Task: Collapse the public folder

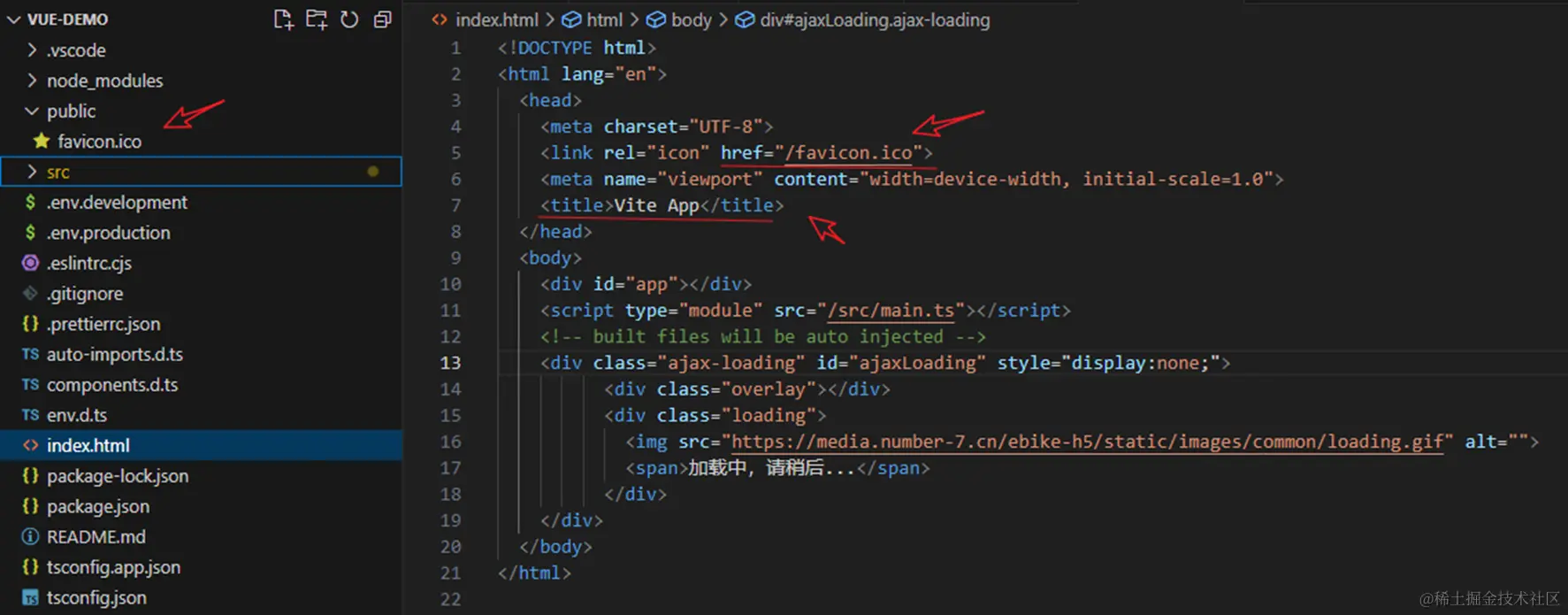Action: 33,111
